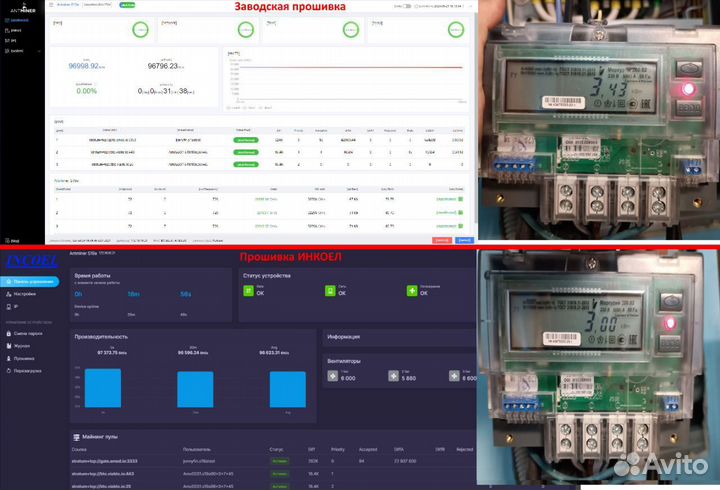The width and height of the screenshot is (720, 490).
Task: Click the Antminer logo in factory firmware
Action: coord(22,8)
